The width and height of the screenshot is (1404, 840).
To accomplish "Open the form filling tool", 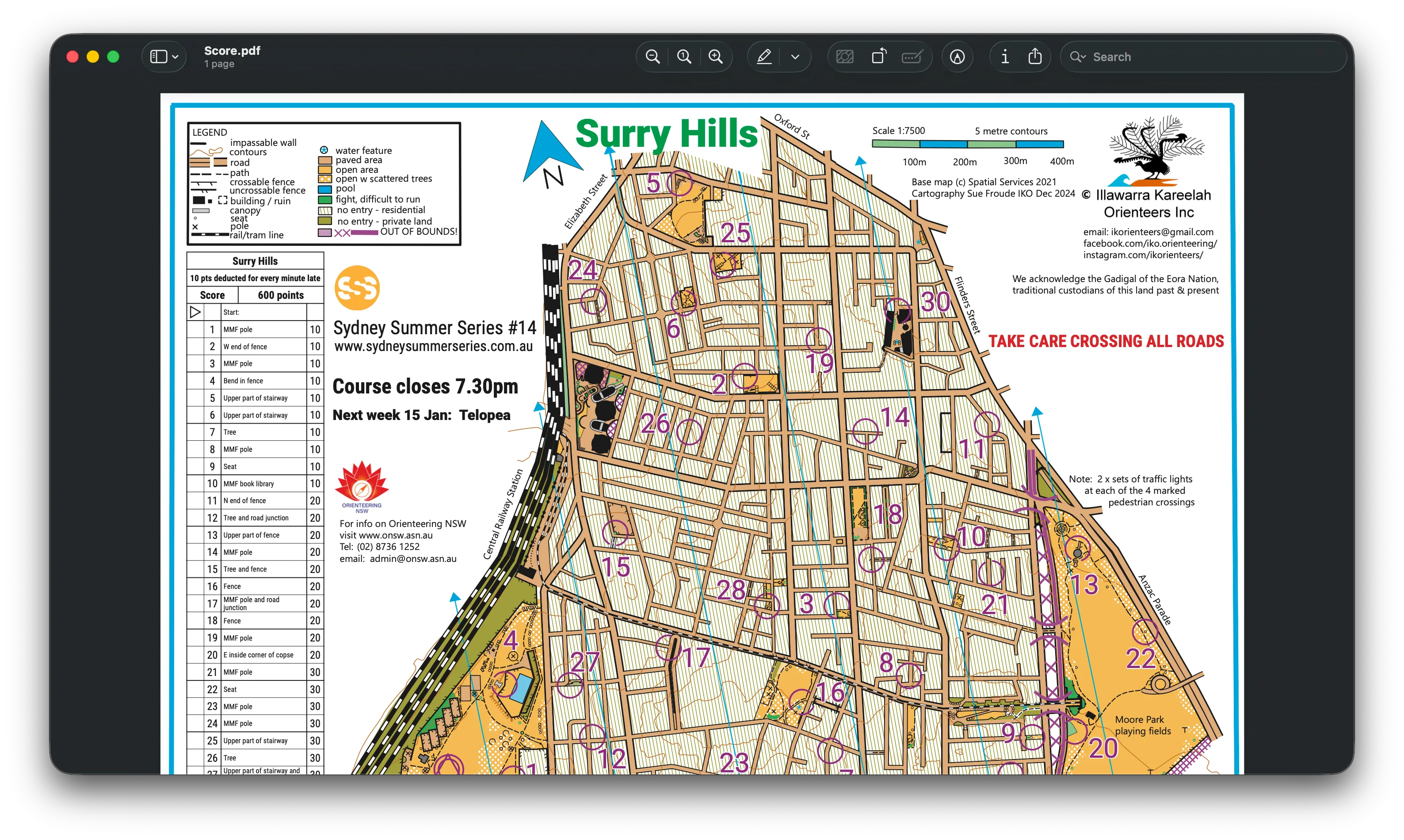I will pos(912,57).
